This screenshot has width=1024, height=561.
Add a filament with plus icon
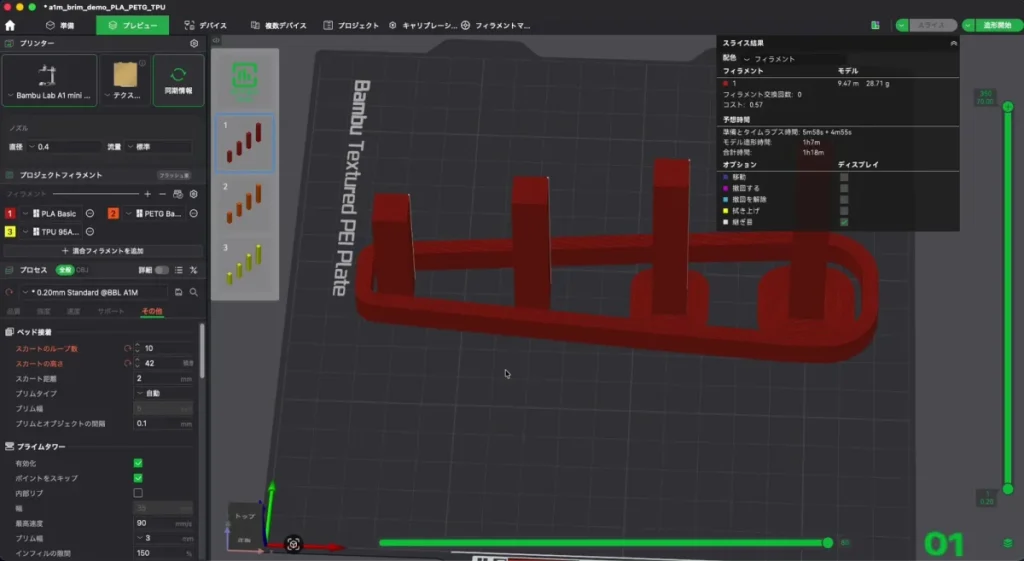pyautogui.click(x=148, y=194)
